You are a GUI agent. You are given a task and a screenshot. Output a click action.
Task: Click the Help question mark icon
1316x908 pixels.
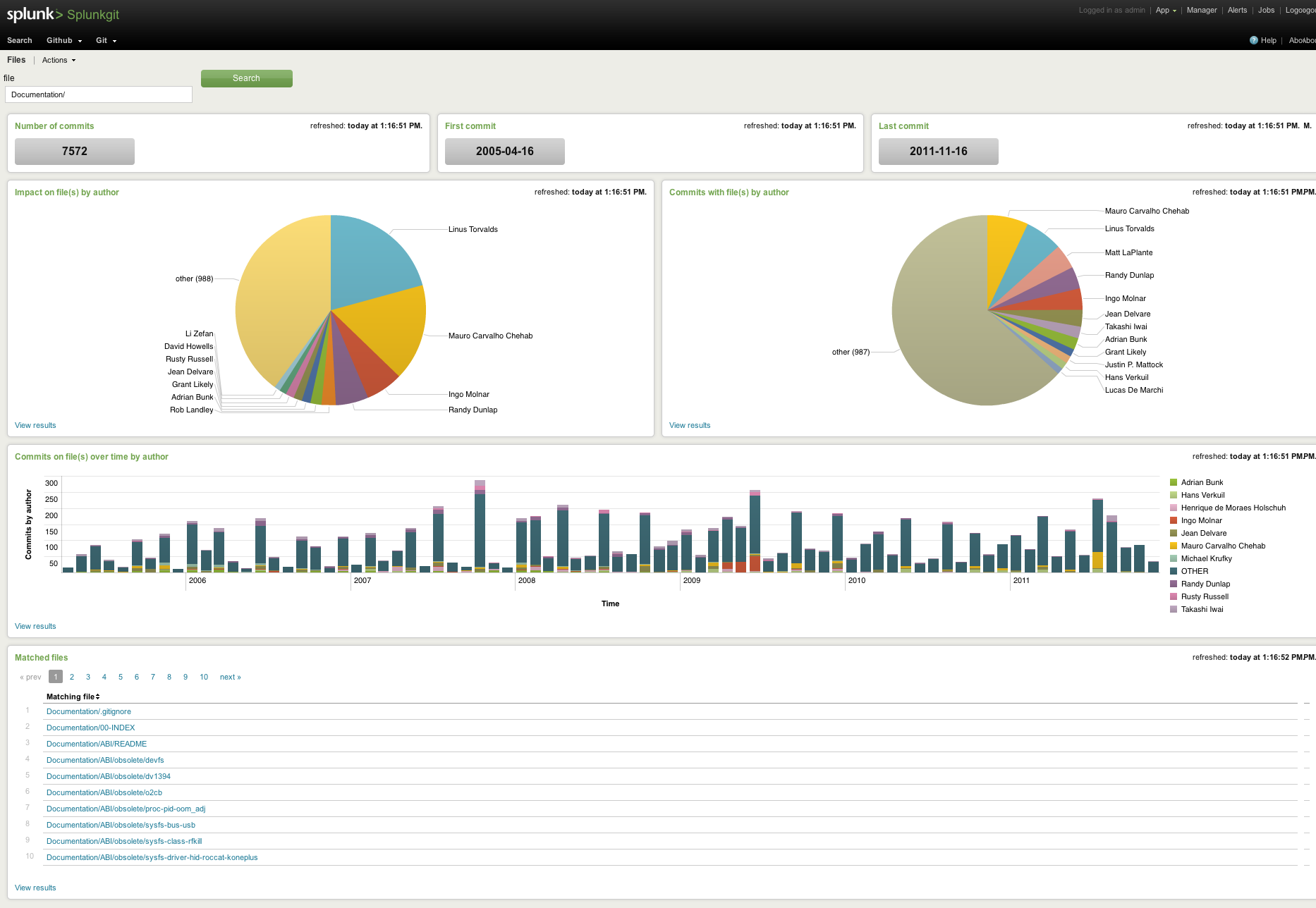(1254, 40)
